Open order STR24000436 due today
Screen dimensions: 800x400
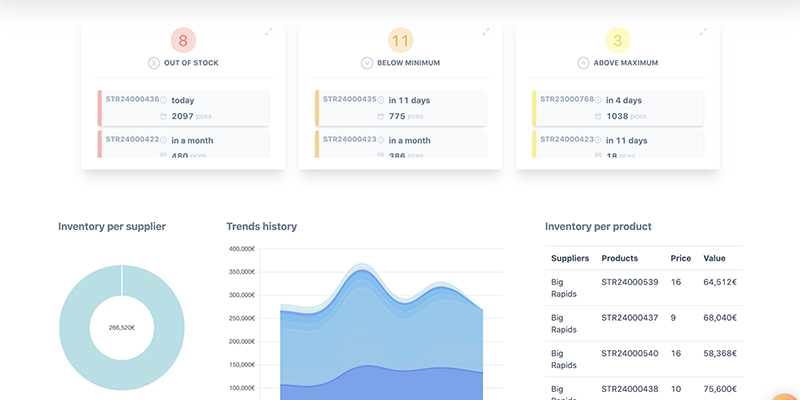[183, 108]
